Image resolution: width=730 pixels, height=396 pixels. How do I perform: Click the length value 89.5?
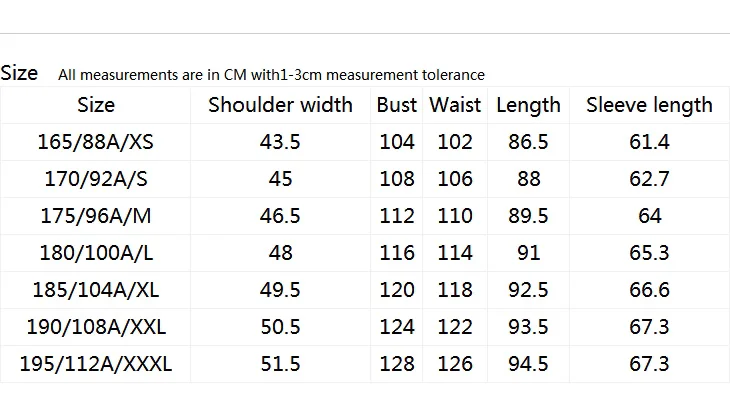click(528, 216)
